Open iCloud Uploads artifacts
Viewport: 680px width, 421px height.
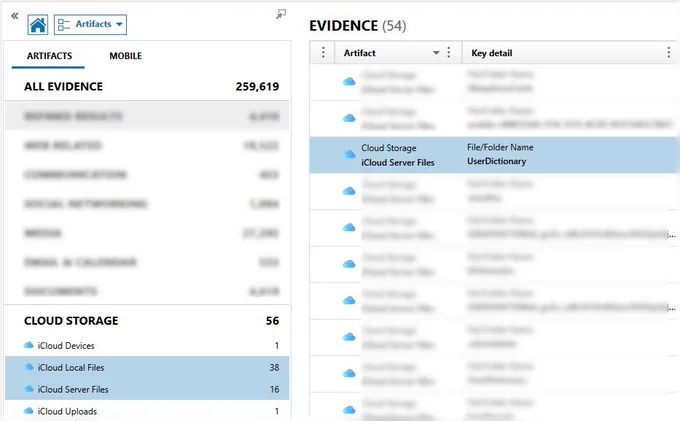[x=147, y=411]
